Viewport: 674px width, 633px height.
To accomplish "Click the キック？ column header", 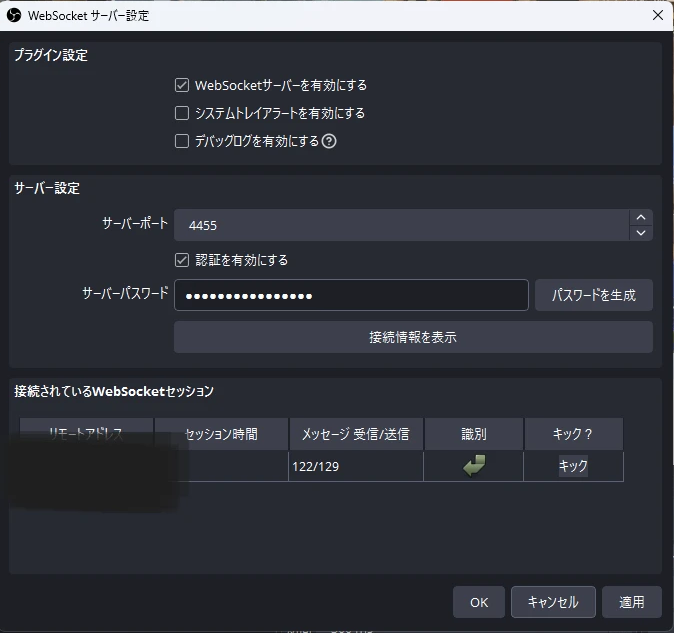I will tap(573, 434).
